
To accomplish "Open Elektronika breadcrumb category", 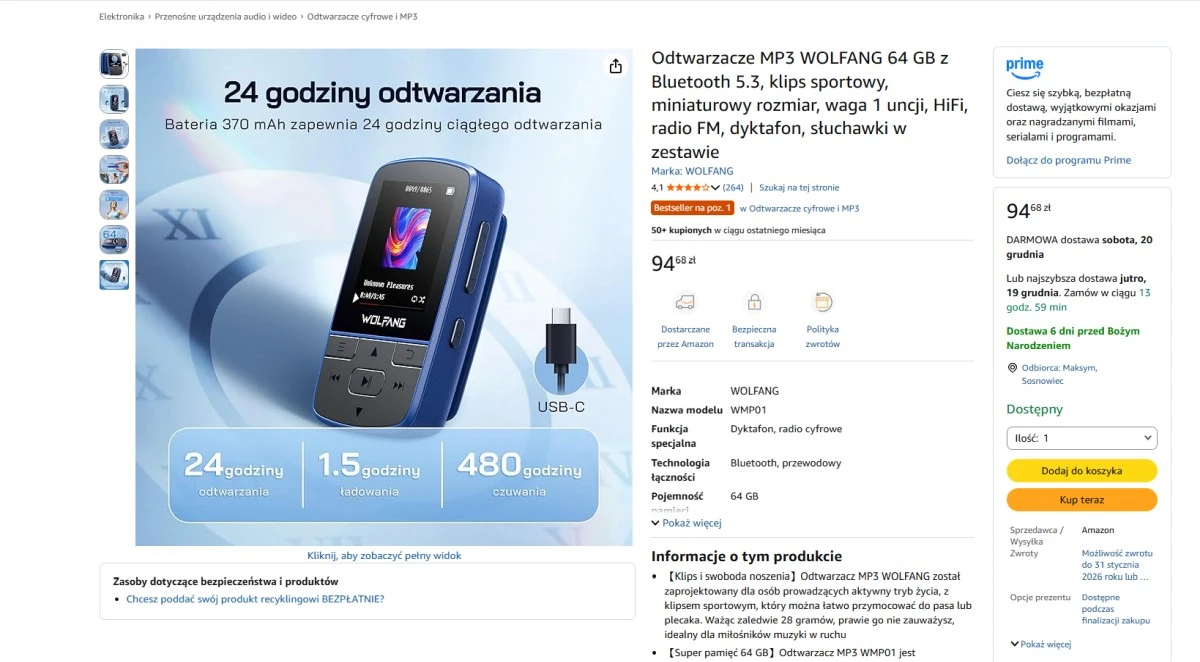I will (122, 17).
